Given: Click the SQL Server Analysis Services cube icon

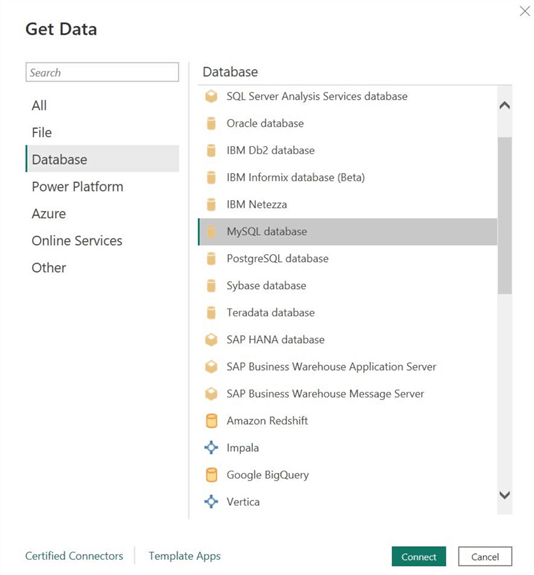Looking at the screenshot, I should (x=211, y=96).
